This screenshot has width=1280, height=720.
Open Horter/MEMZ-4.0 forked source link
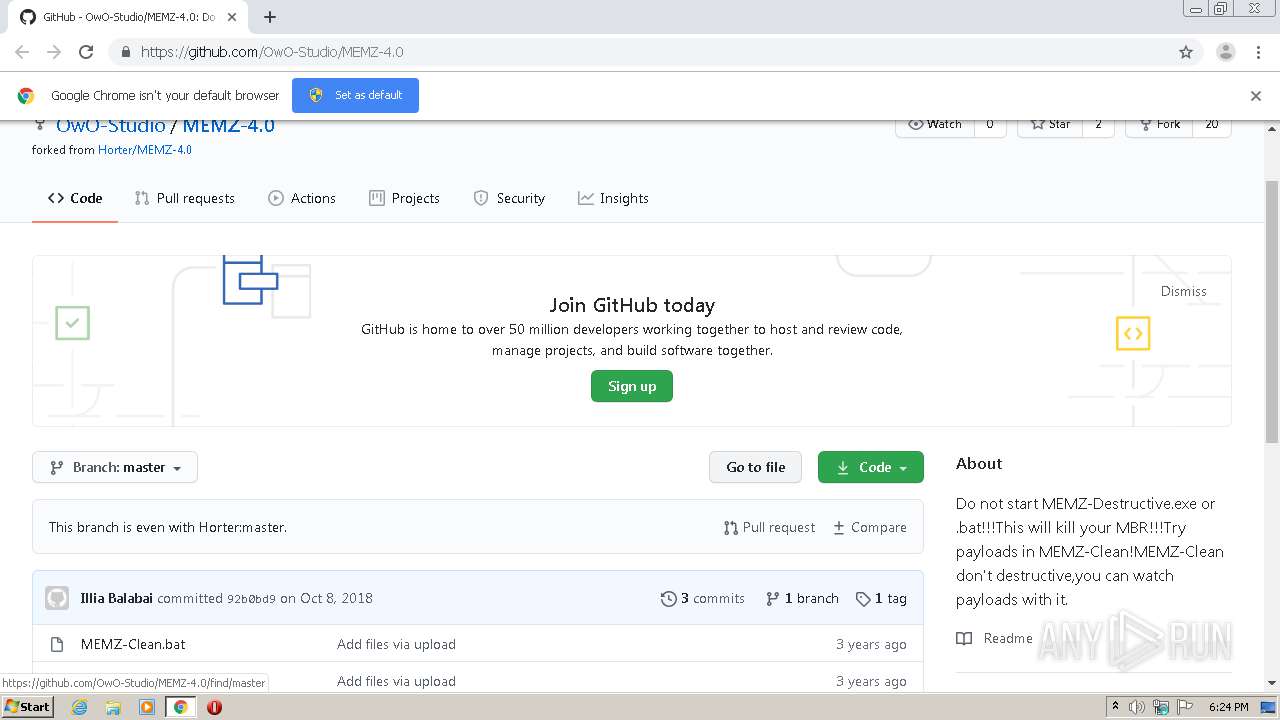pos(145,150)
